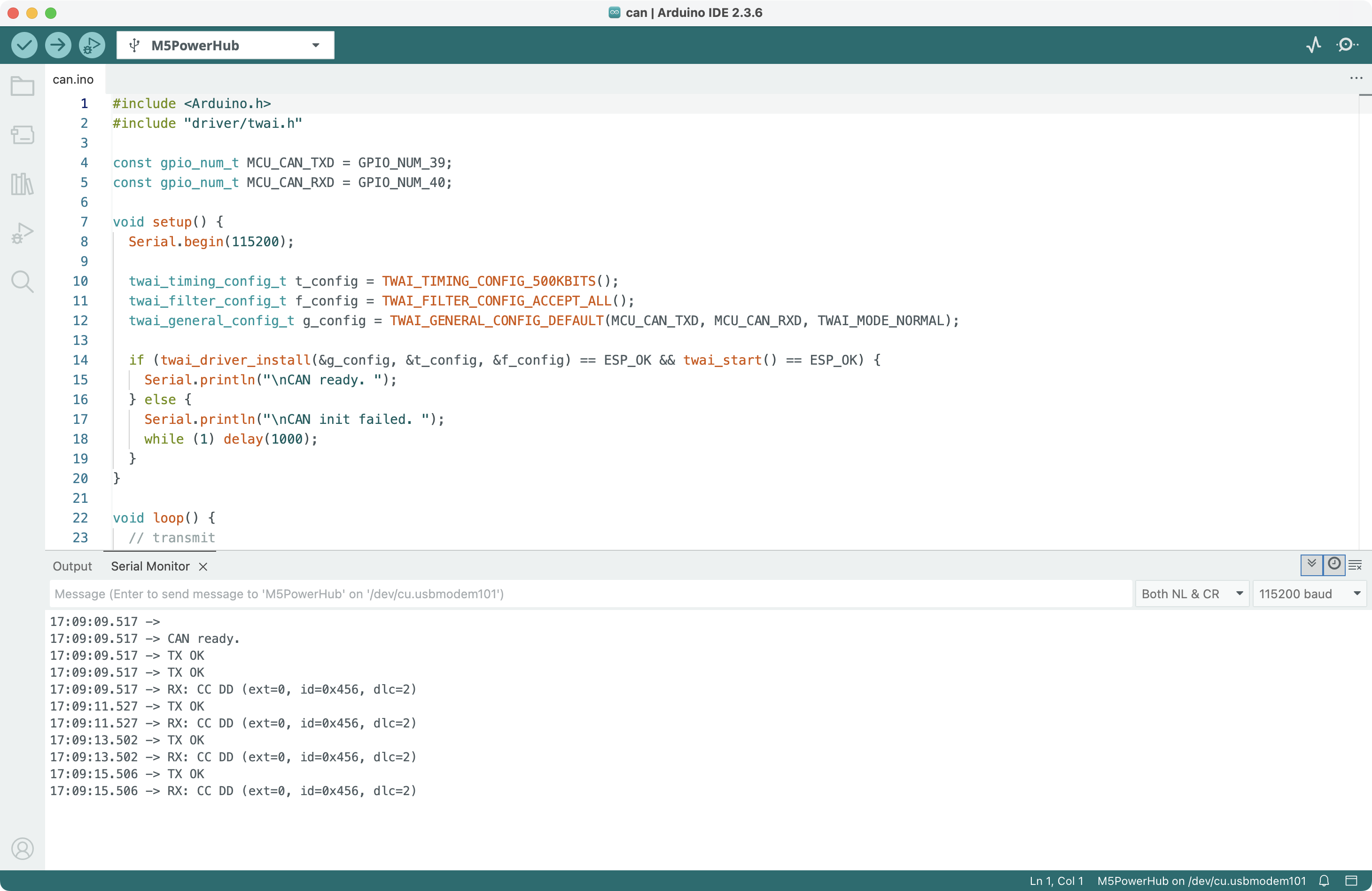The width and height of the screenshot is (1372, 891).
Task: Toggle timestamp display in Serial Monitor
Action: click(1334, 564)
